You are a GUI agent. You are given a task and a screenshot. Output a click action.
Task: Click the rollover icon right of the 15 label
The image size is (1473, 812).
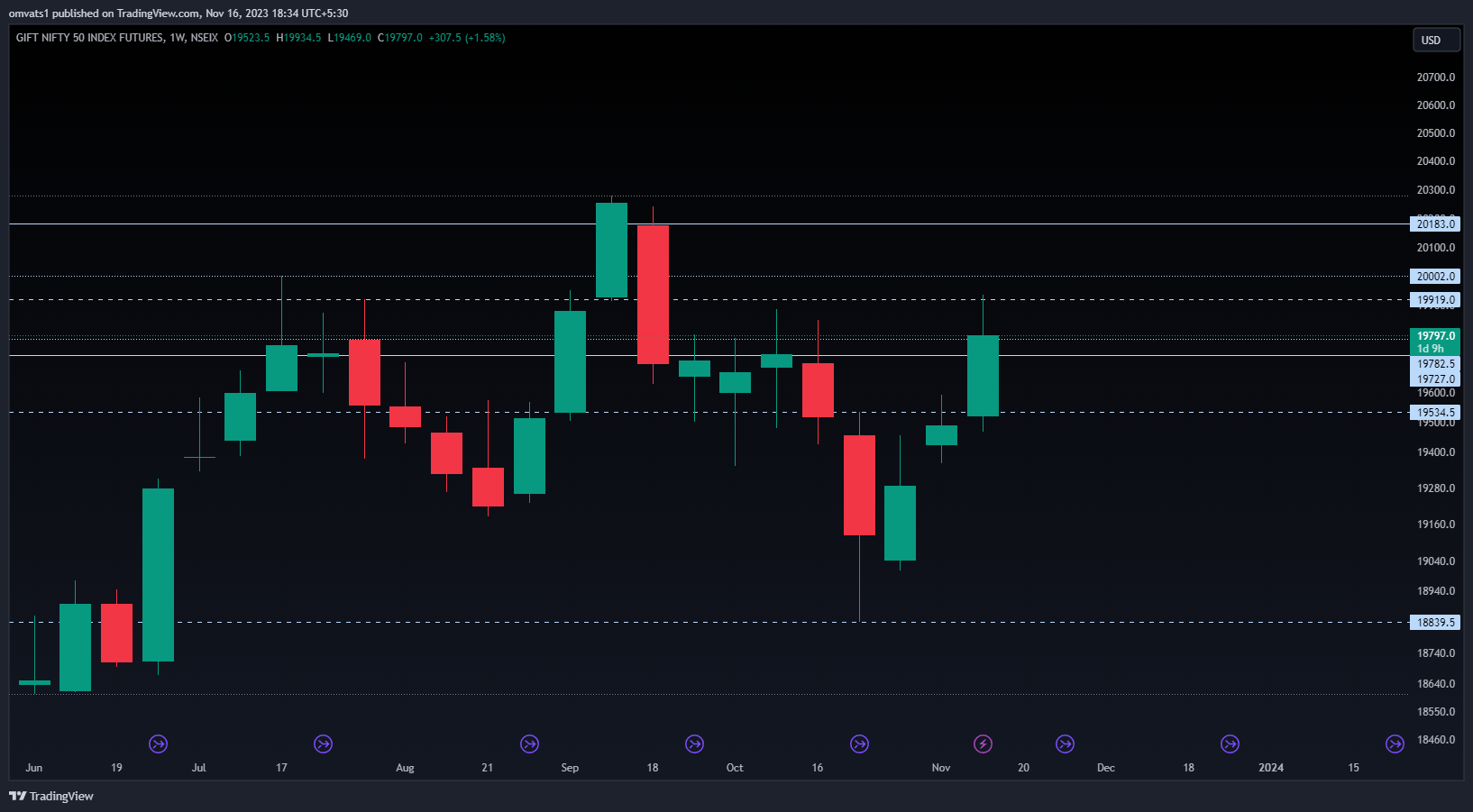pos(1395,744)
